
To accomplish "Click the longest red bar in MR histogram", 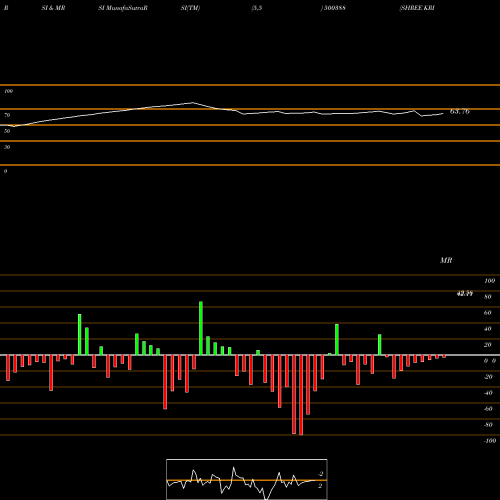I will (301, 395).
